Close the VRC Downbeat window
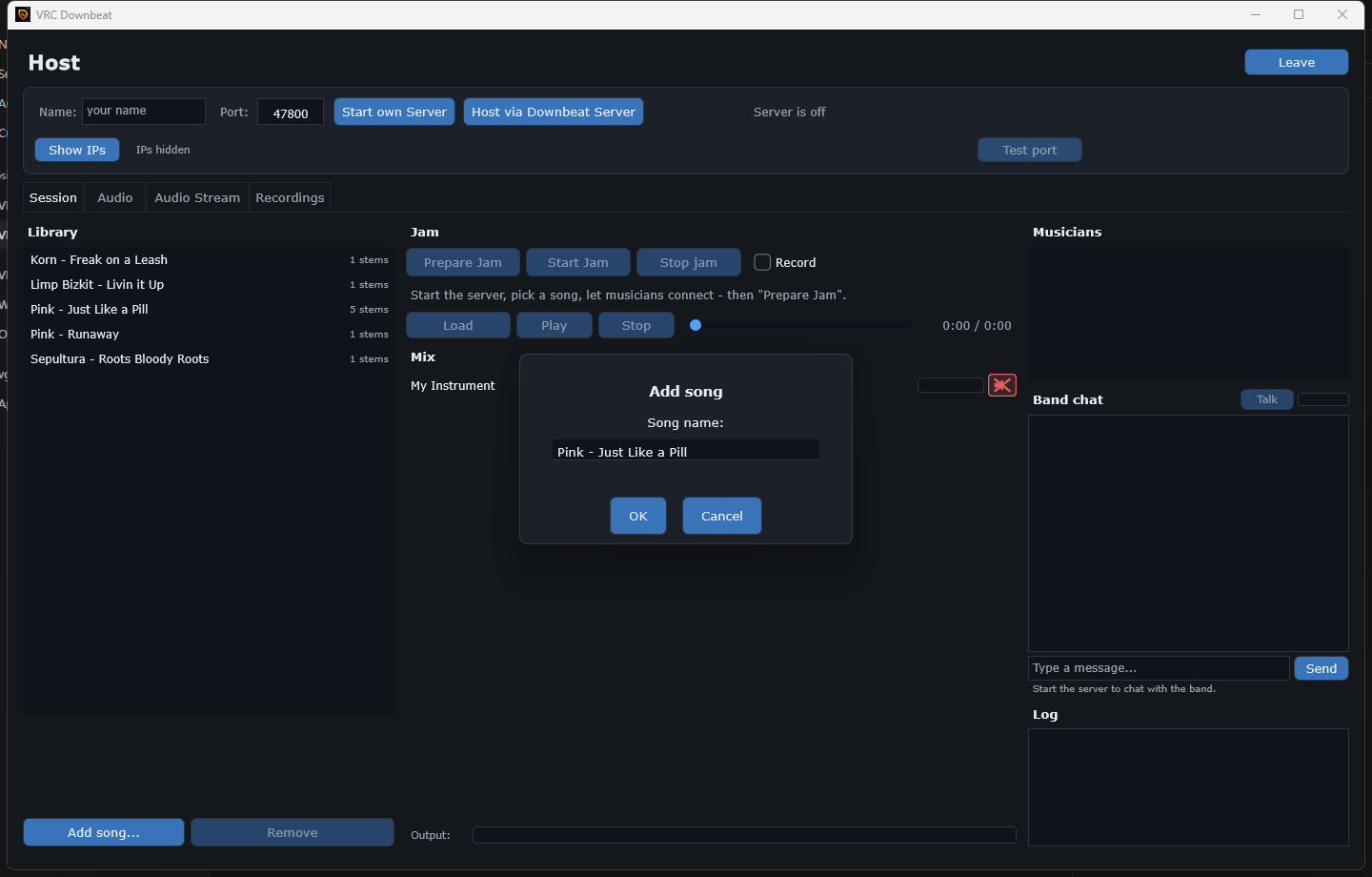 click(x=1342, y=14)
